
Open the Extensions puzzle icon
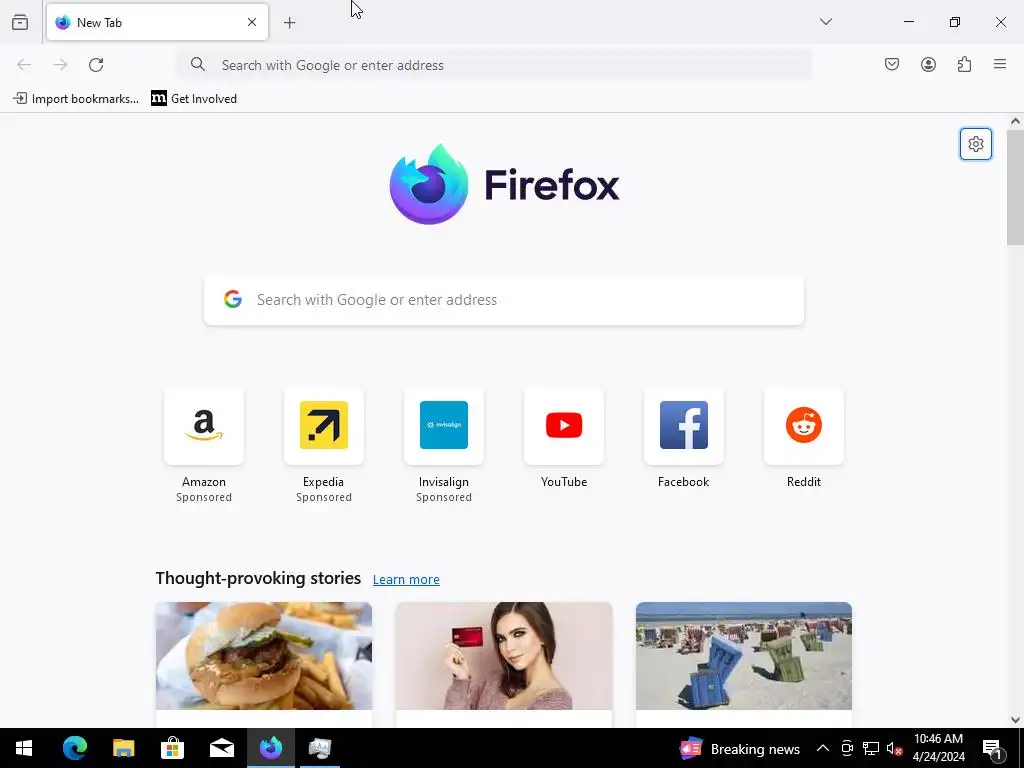click(964, 64)
